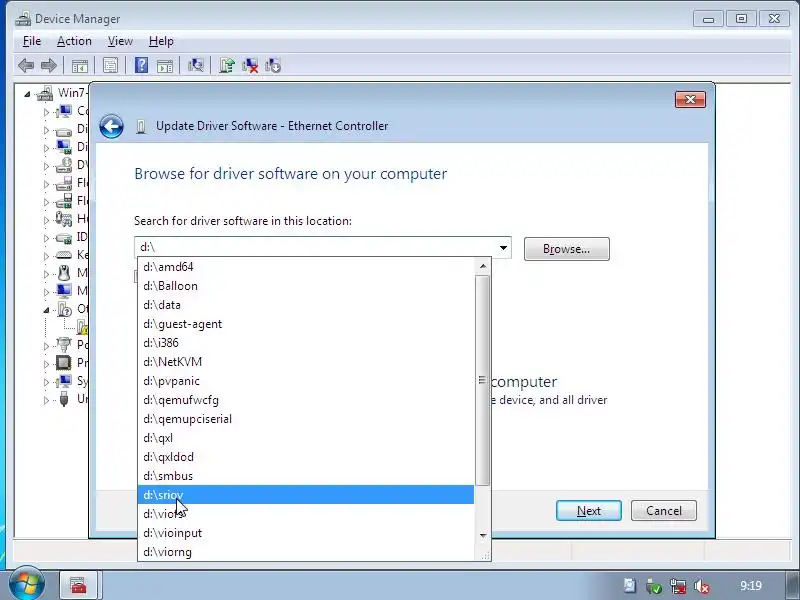Select d:\qemupciserial from the path list
This screenshot has width=800, height=600.
[x=306, y=419]
